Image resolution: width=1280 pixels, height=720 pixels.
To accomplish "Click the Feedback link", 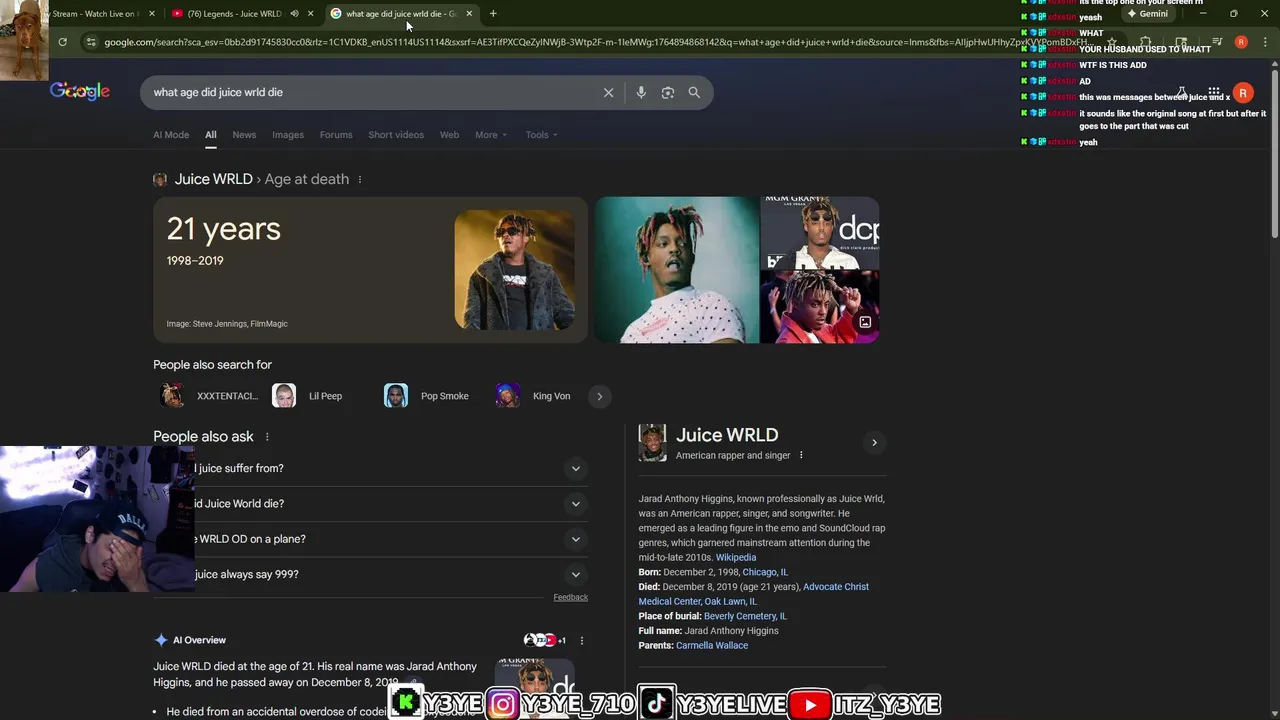I will [571, 597].
